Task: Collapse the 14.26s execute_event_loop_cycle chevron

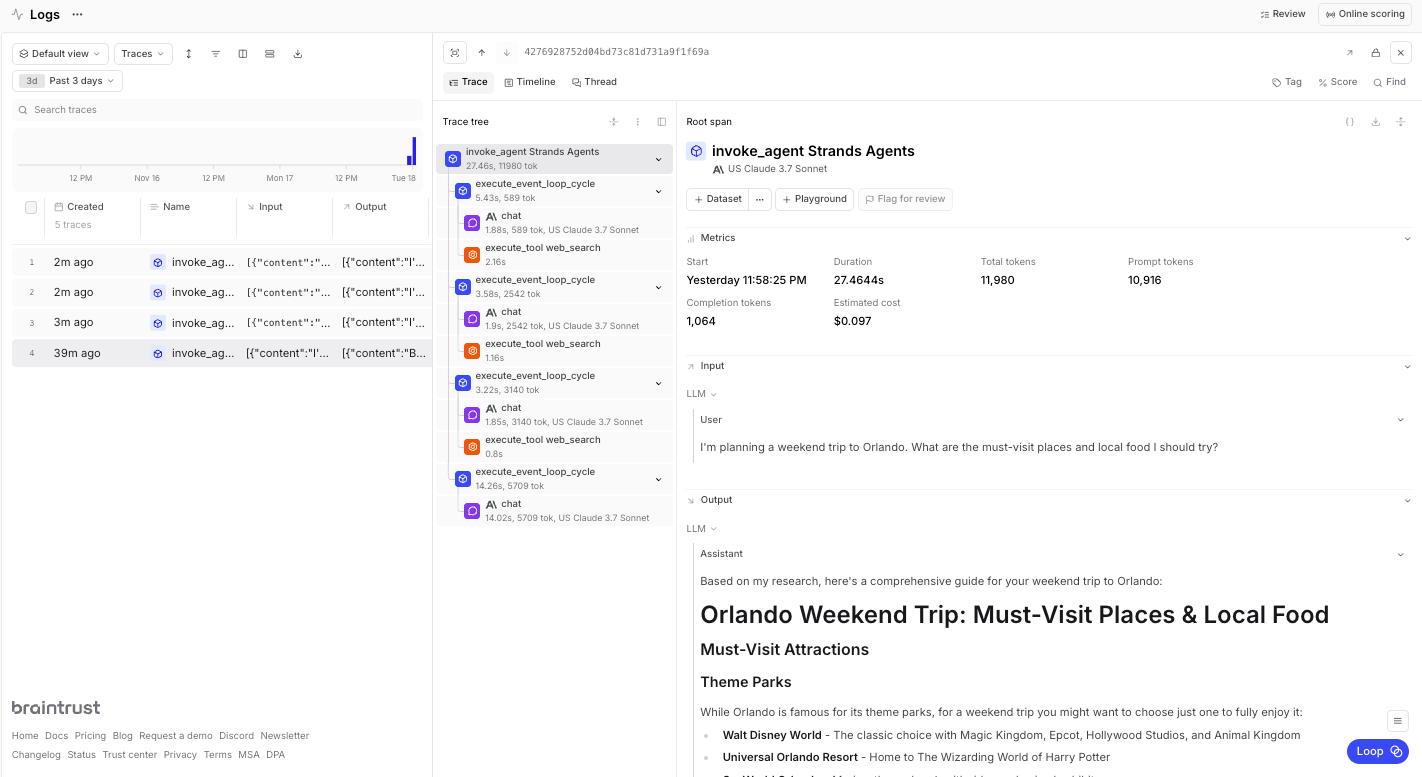Action: pos(658,479)
